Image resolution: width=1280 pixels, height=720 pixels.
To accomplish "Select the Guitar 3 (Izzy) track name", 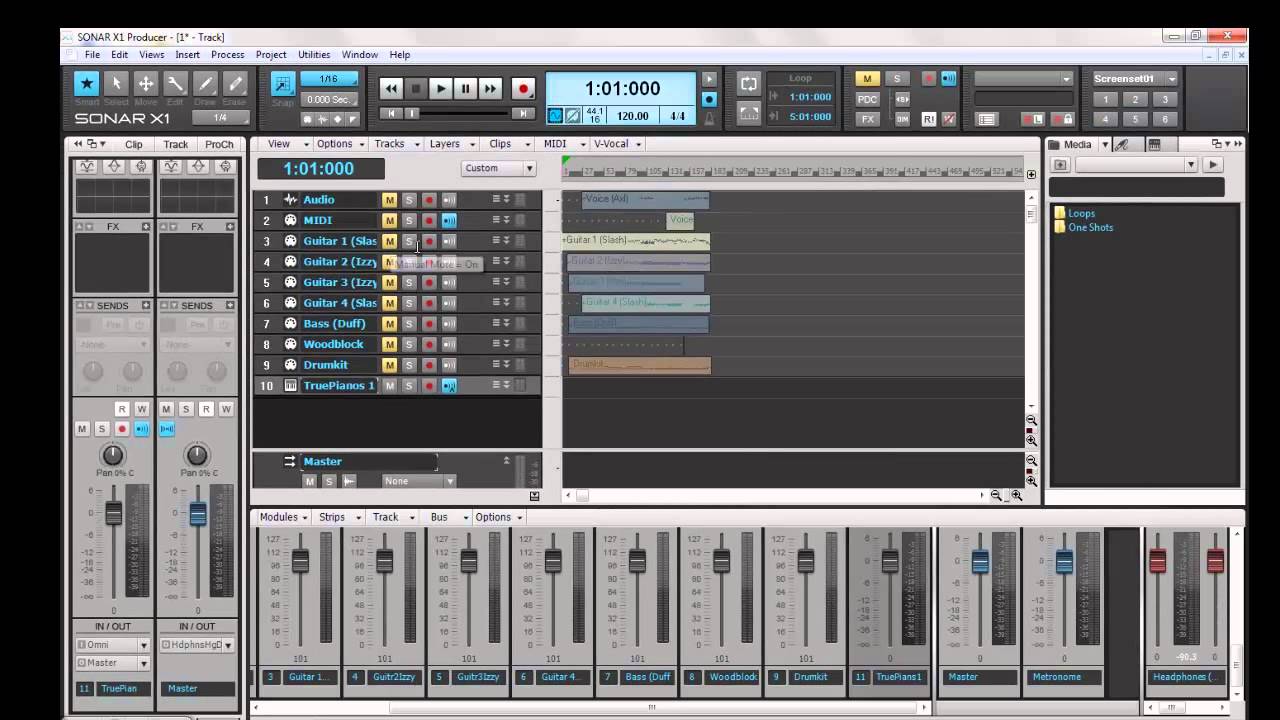I will [x=340, y=283].
